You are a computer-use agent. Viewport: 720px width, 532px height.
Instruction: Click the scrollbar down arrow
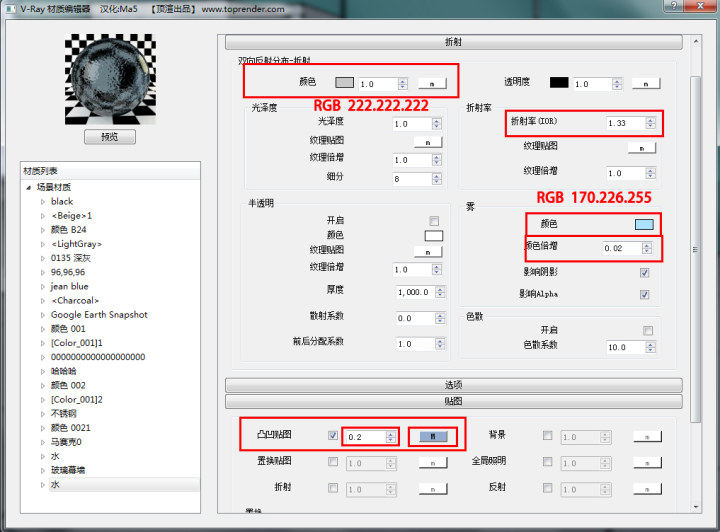(696, 507)
